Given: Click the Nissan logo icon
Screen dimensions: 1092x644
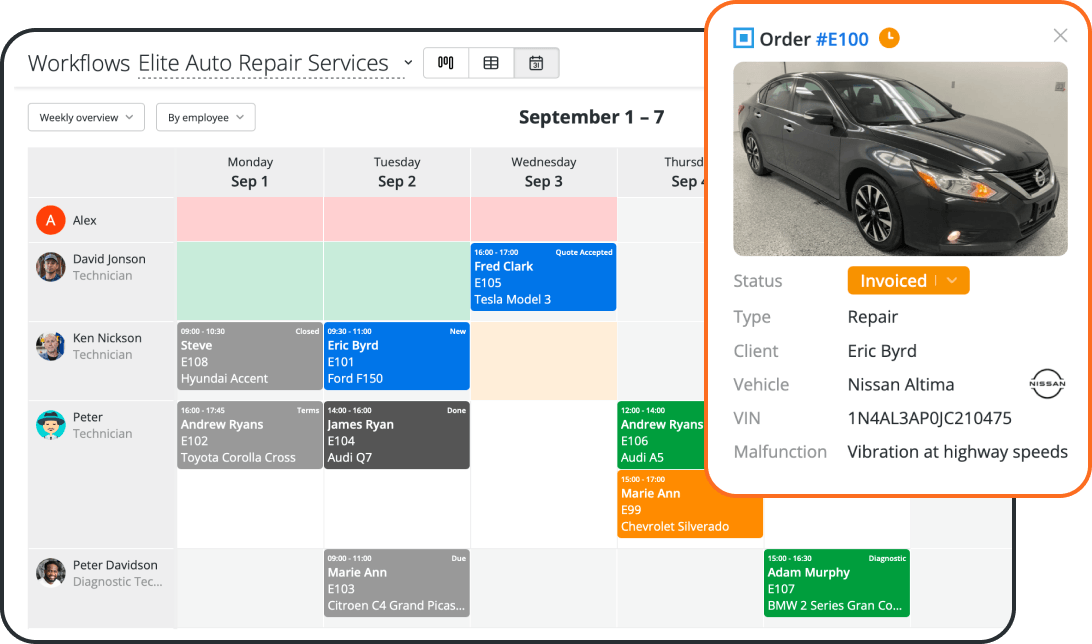Looking at the screenshot, I should tap(1047, 384).
